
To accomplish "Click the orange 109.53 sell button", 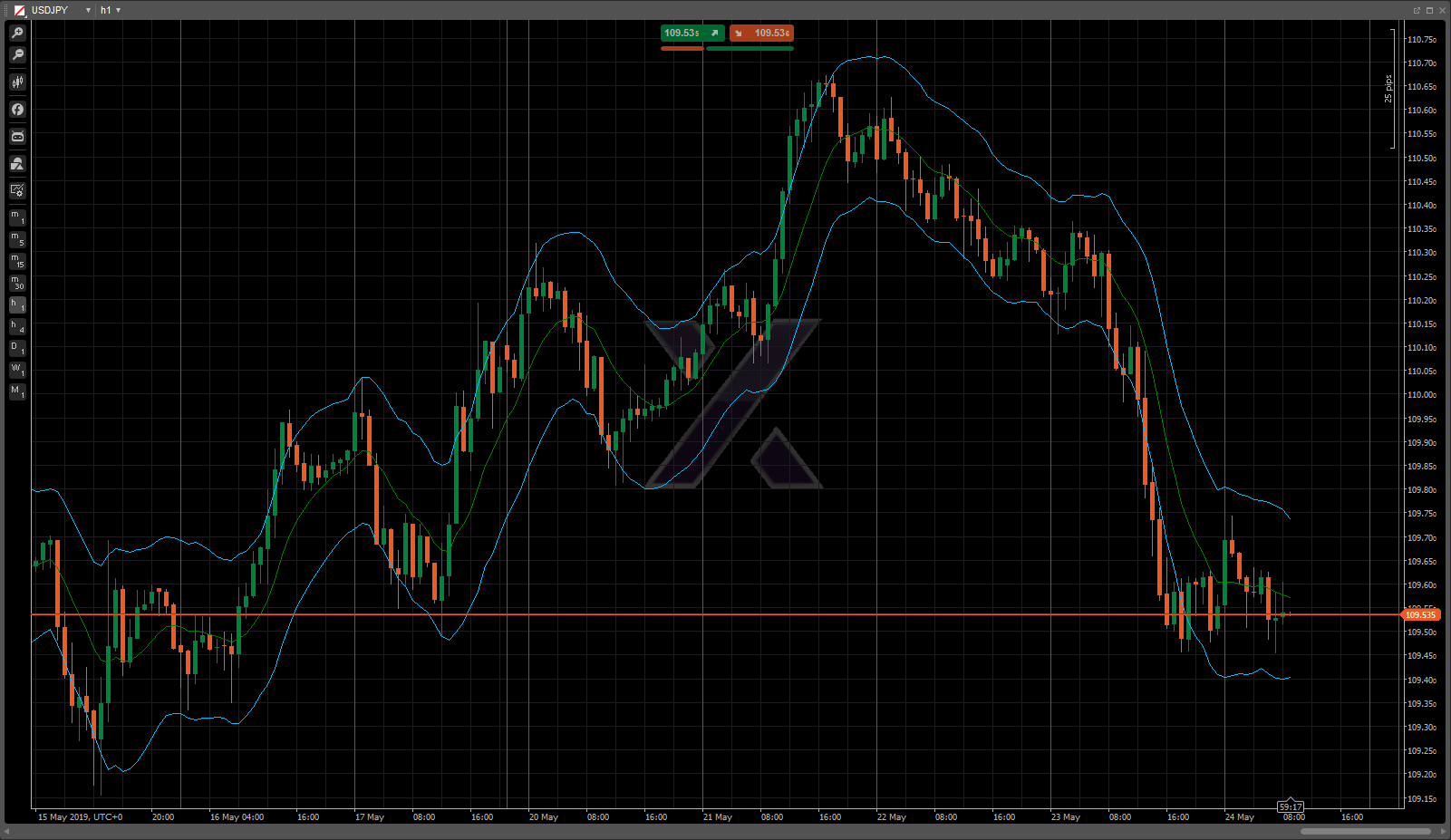I will [762, 33].
